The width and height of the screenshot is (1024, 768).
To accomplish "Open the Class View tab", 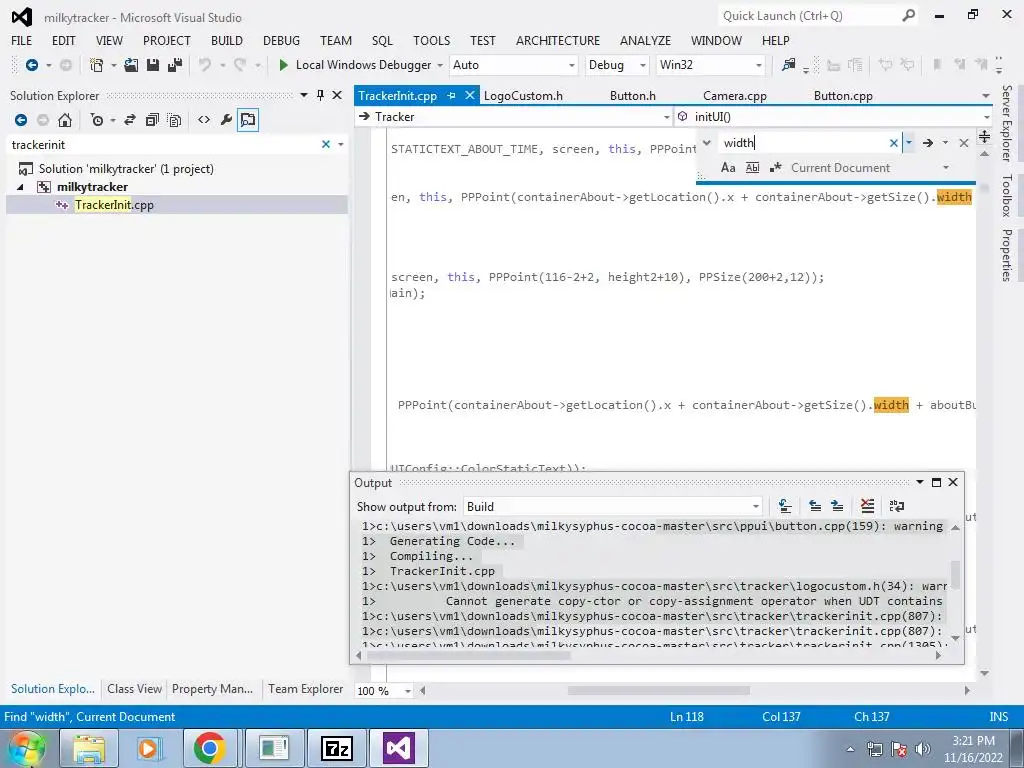I will (x=134, y=689).
